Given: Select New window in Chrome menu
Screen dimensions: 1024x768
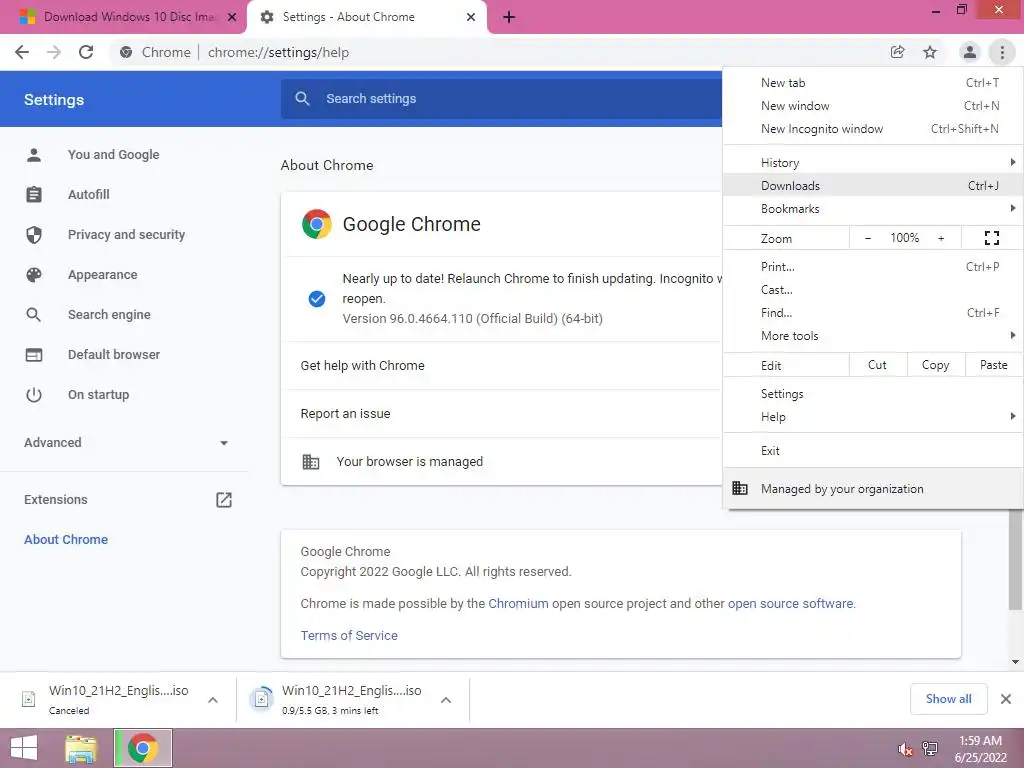Looking at the screenshot, I should tap(873, 106).
